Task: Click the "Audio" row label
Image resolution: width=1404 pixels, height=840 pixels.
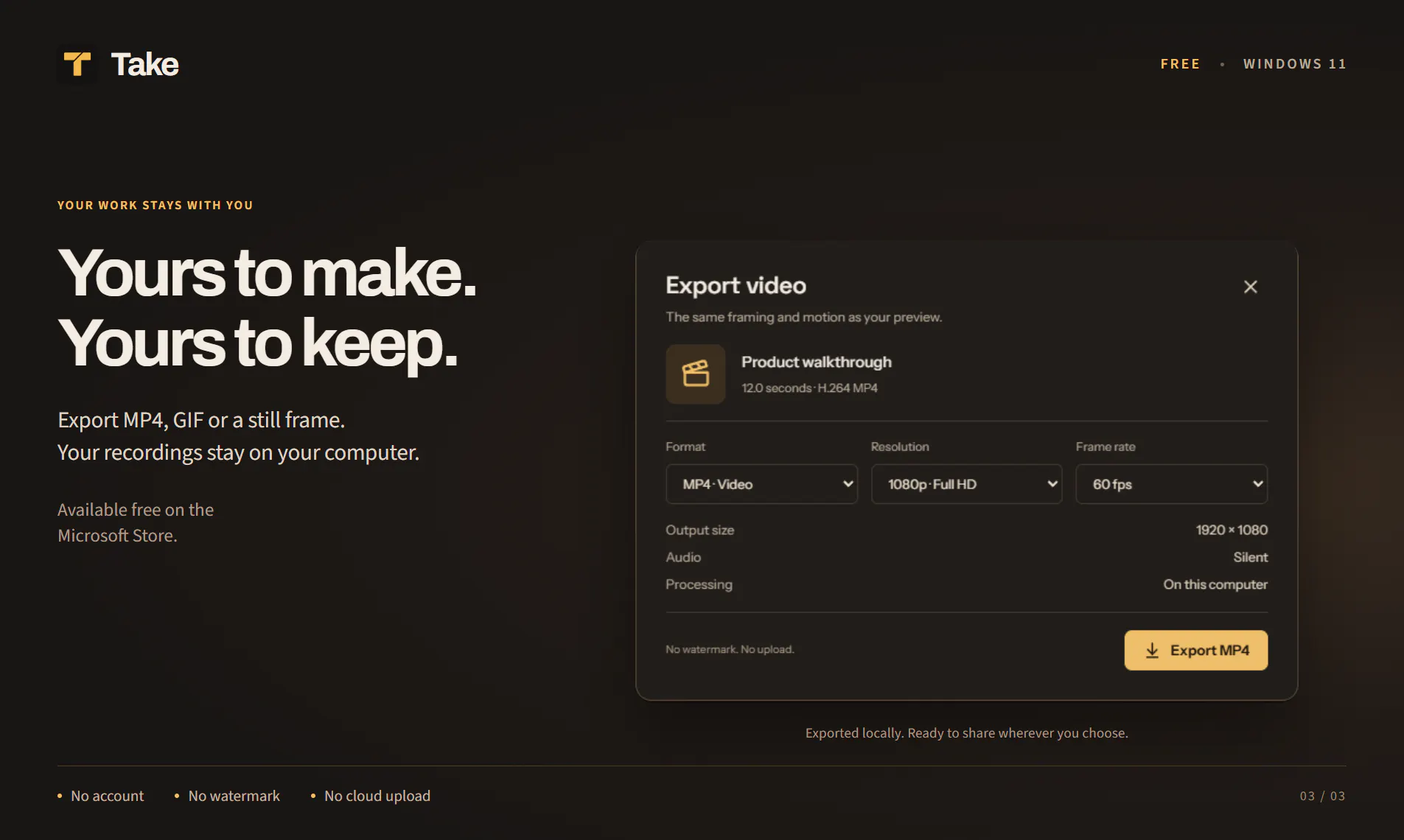Action: [683, 557]
